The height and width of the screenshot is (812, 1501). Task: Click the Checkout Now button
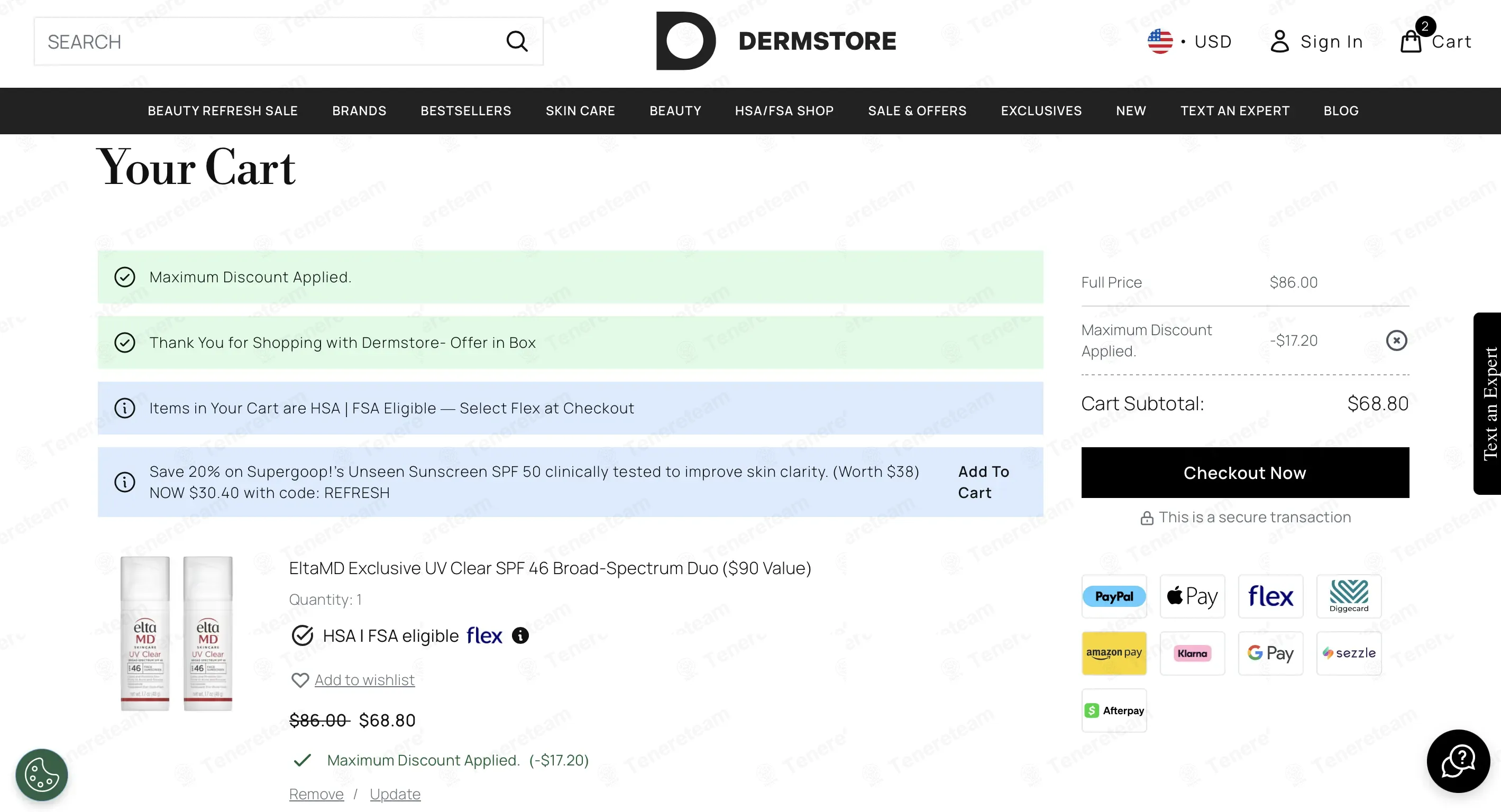point(1244,473)
